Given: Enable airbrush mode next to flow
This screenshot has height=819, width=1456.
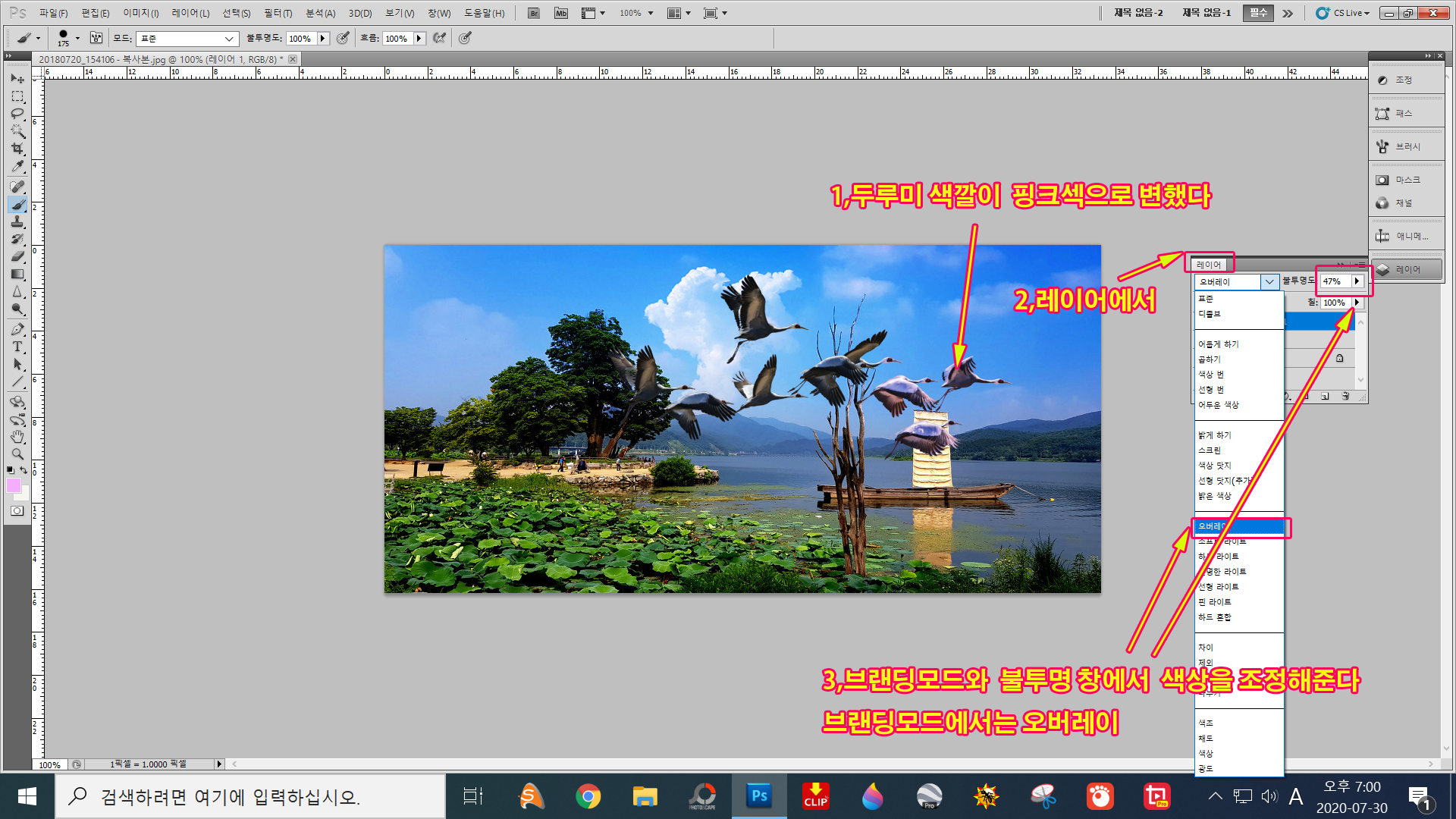Looking at the screenshot, I should tap(439, 38).
